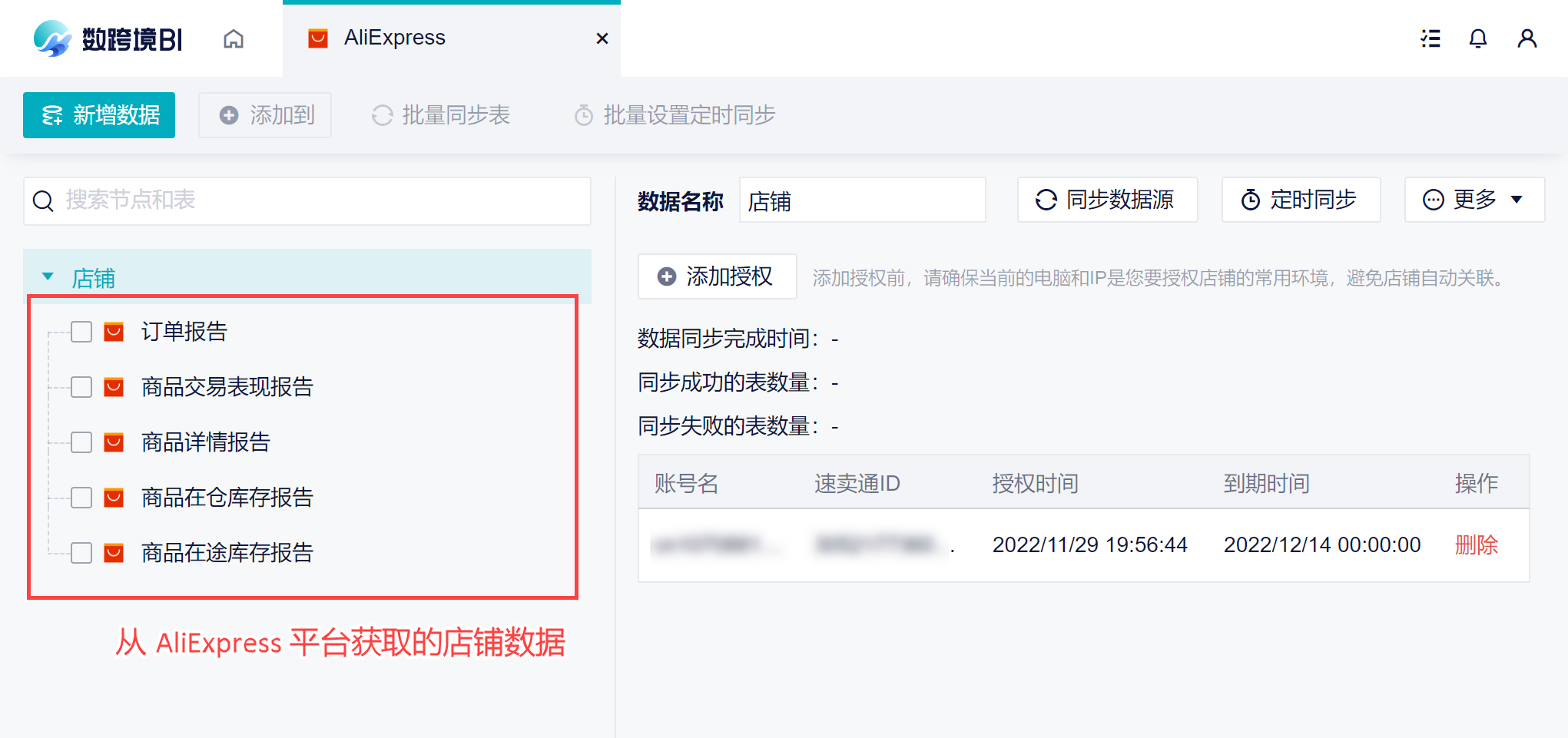Click the 同步失败的表数量 label
This screenshot has height=738, width=1568.
pos(728,426)
